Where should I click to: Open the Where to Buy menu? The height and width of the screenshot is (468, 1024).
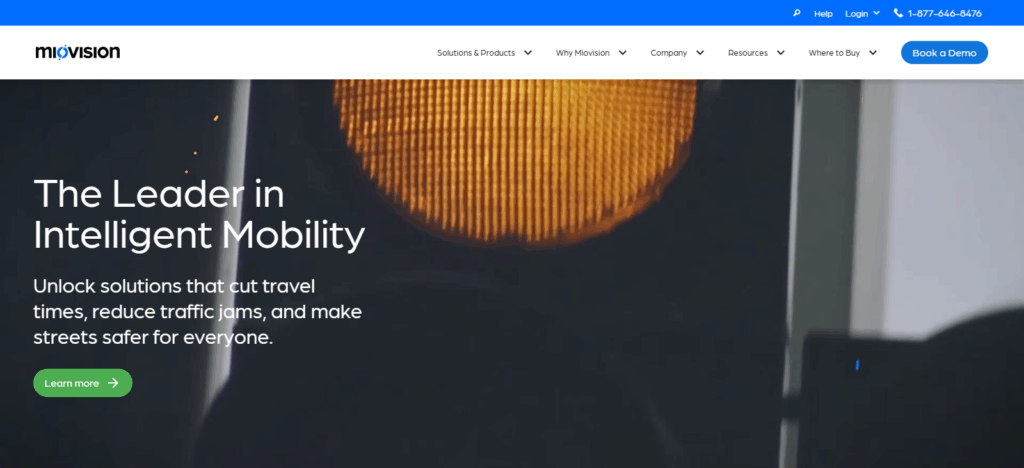click(834, 53)
